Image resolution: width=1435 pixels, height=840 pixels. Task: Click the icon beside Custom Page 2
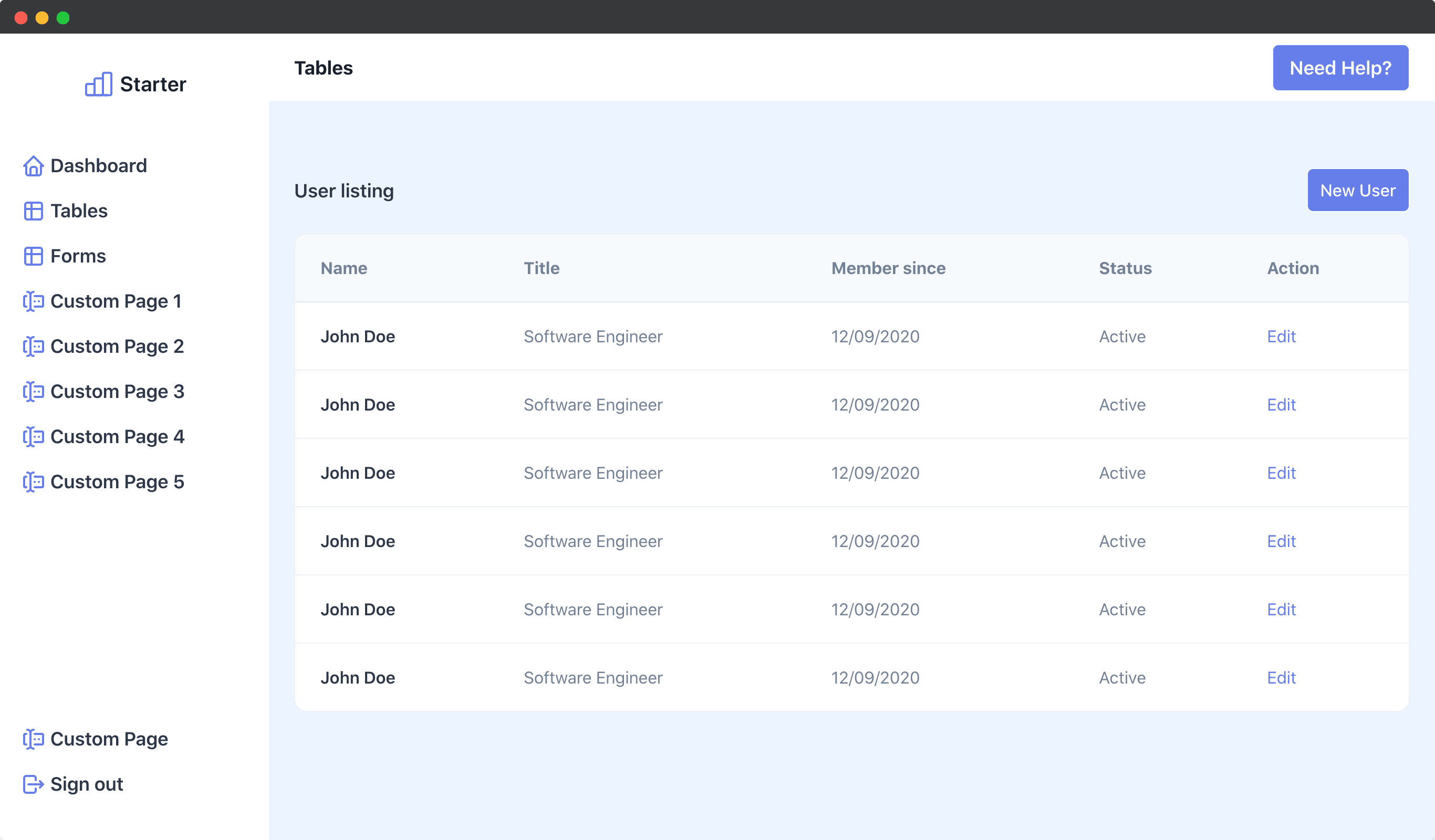[34, 346]
